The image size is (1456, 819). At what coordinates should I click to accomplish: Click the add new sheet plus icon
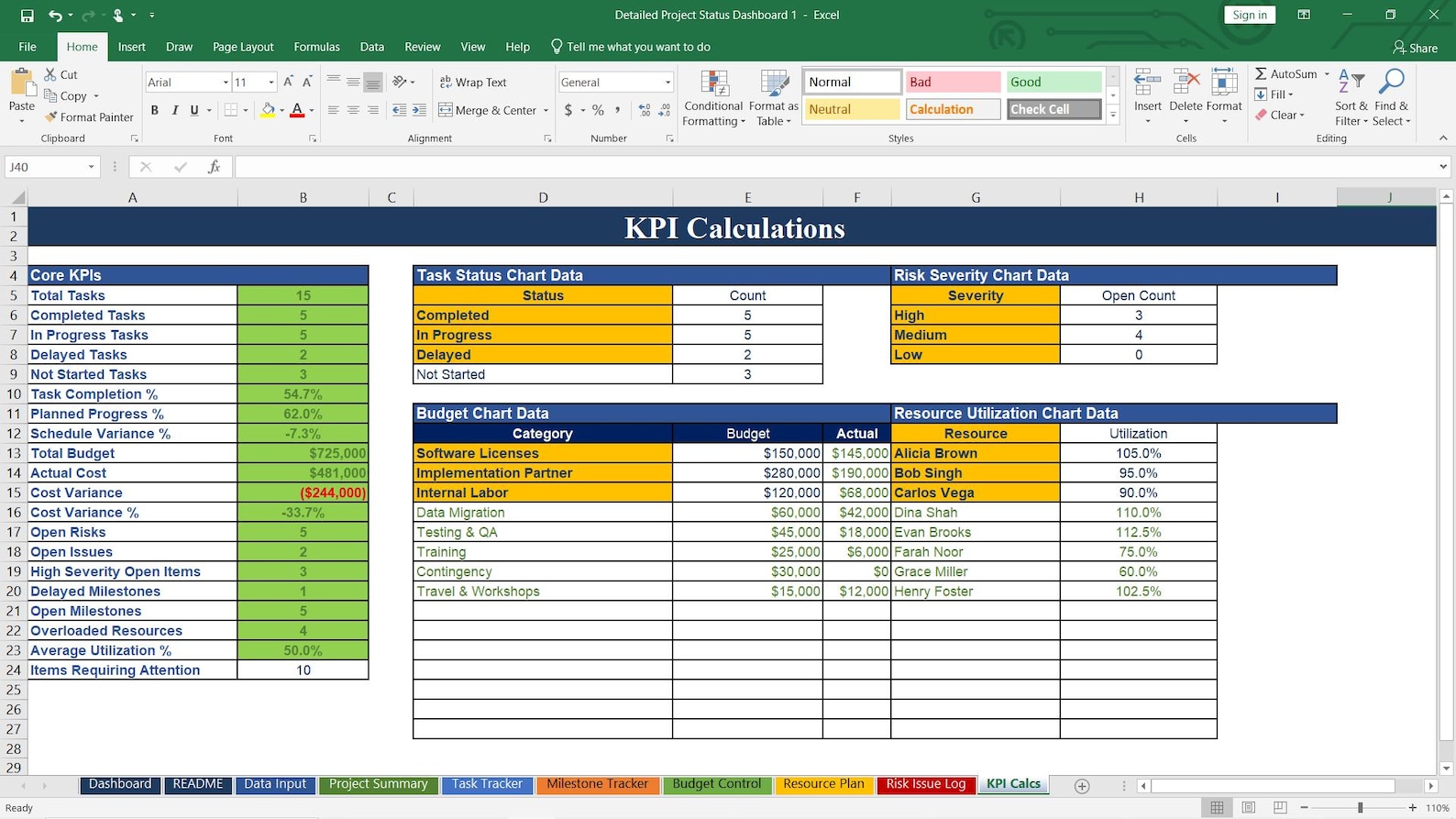point(1082,786)
